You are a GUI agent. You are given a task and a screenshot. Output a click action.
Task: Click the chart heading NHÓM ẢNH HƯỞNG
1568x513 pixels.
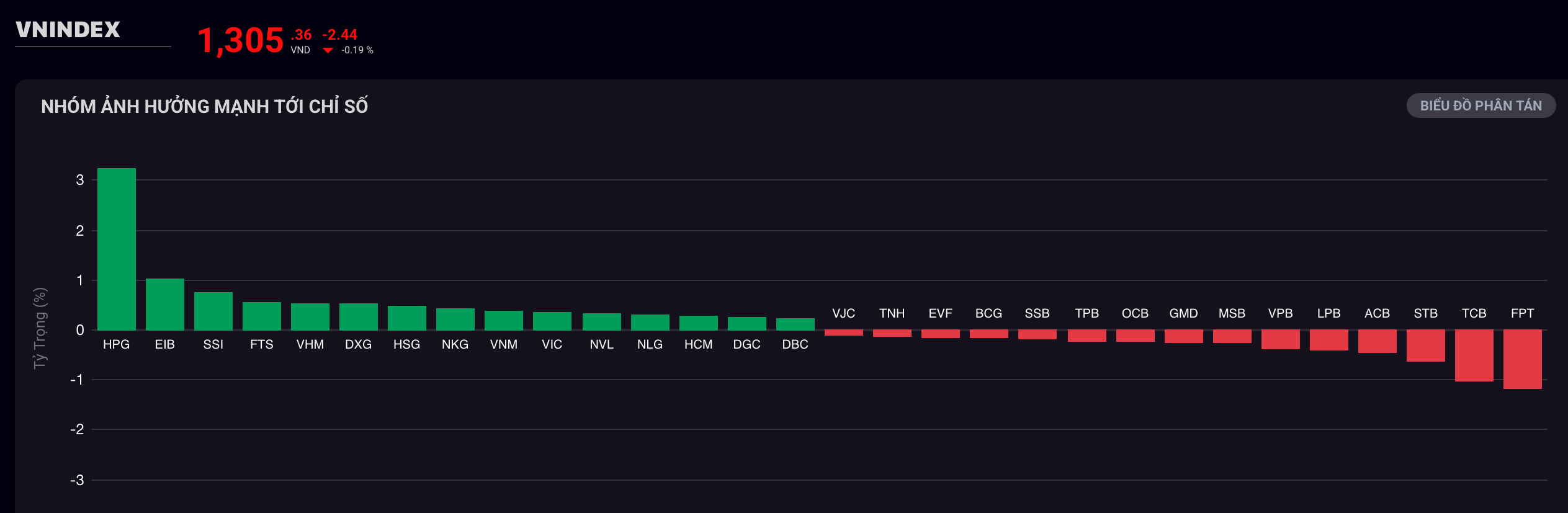point(204,107)
